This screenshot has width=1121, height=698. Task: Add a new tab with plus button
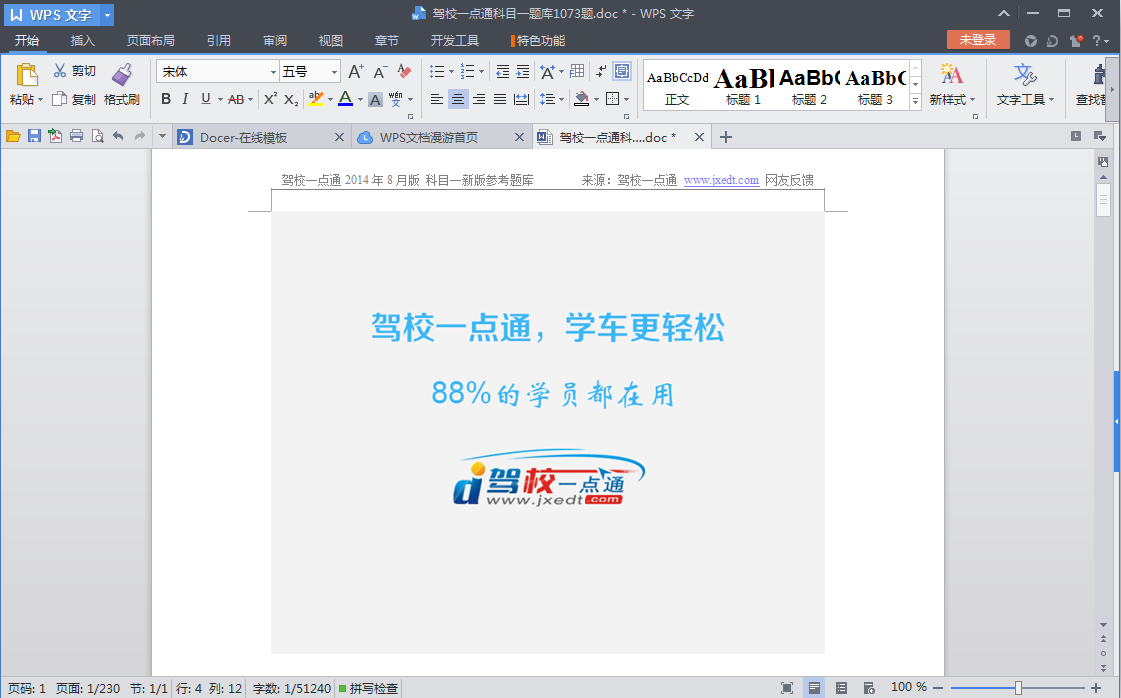[x=726, y=137]
